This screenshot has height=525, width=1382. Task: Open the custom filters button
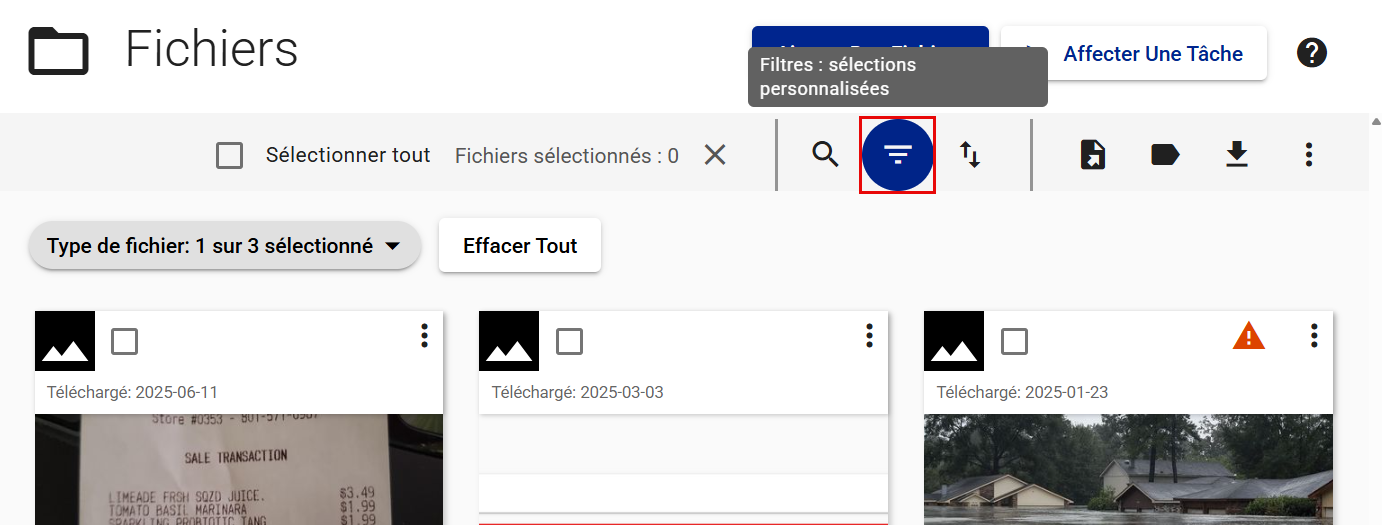[897, 155]
